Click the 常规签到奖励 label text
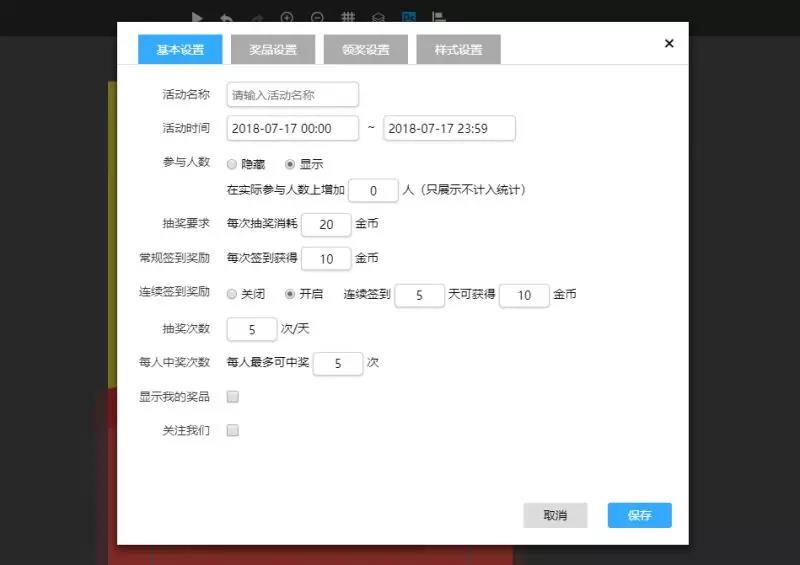The width and height of the screenshot is (800, 565). [174, 258]
